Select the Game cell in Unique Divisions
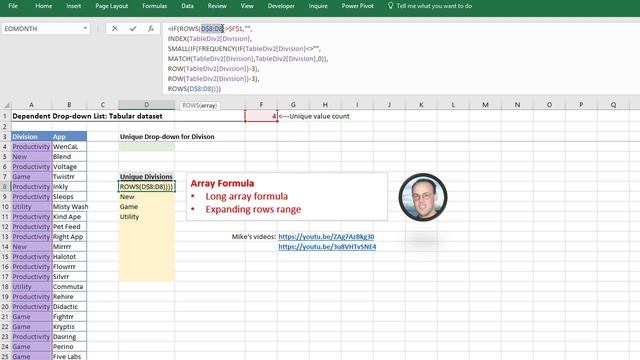 (147, 207)
